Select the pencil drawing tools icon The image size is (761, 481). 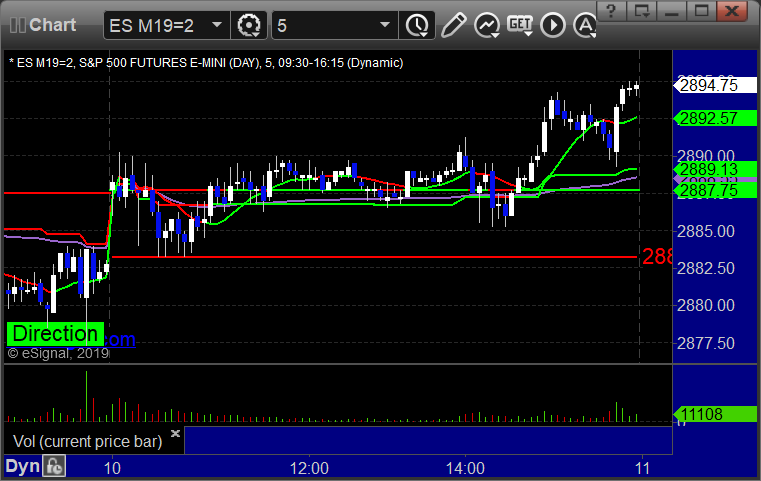click(x=453, y=25)
